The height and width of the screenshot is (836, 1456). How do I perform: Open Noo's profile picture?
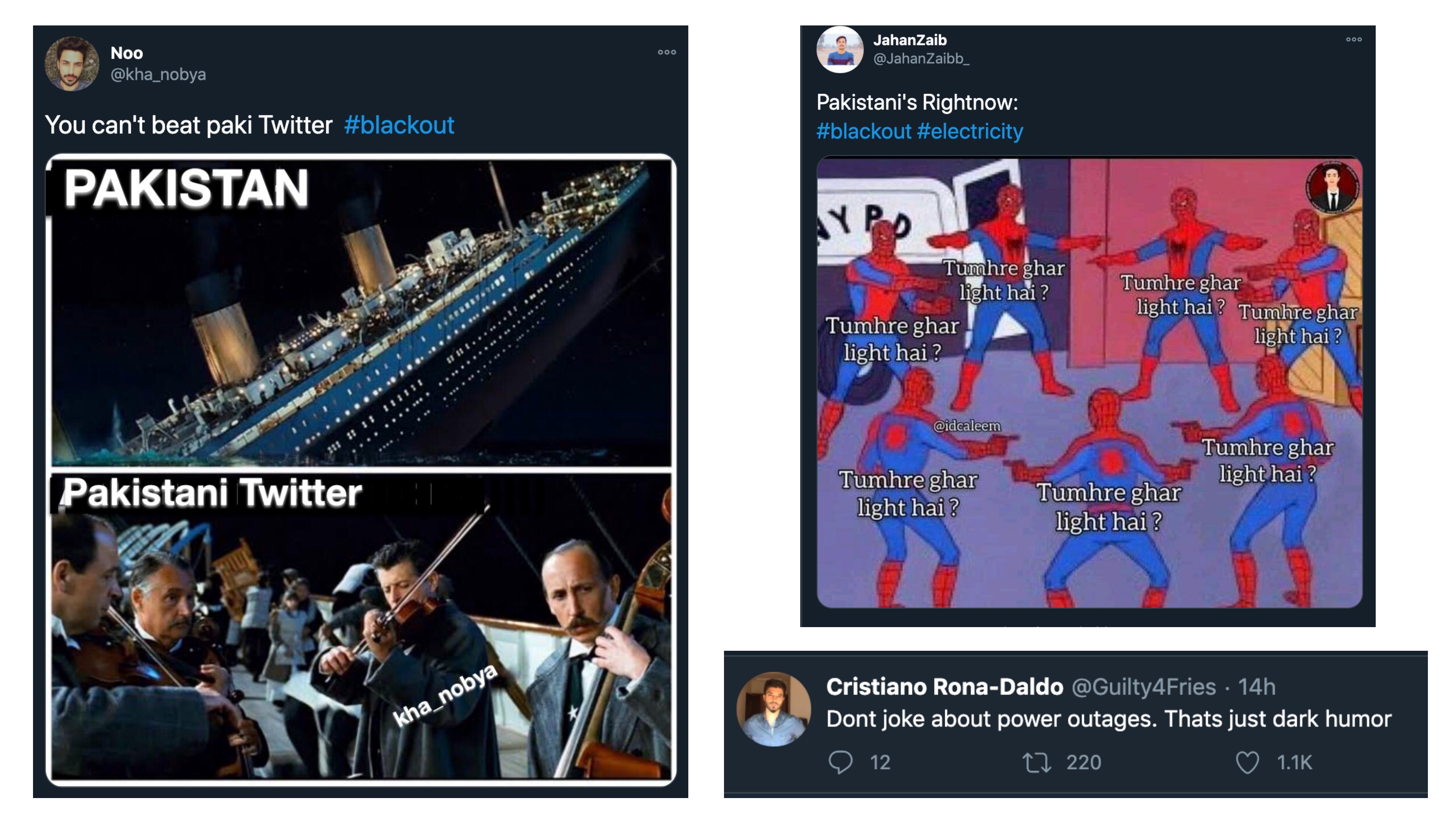pos(72,64)
